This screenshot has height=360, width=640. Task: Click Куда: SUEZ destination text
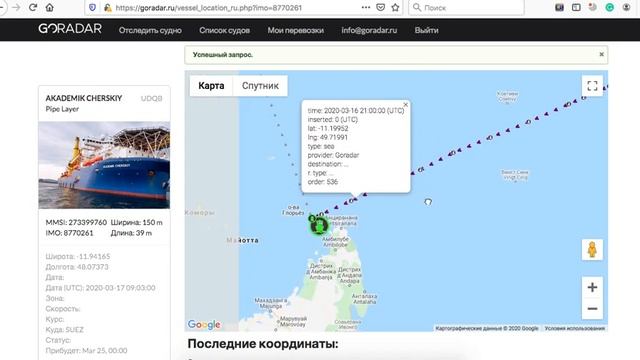pos(64,329)
